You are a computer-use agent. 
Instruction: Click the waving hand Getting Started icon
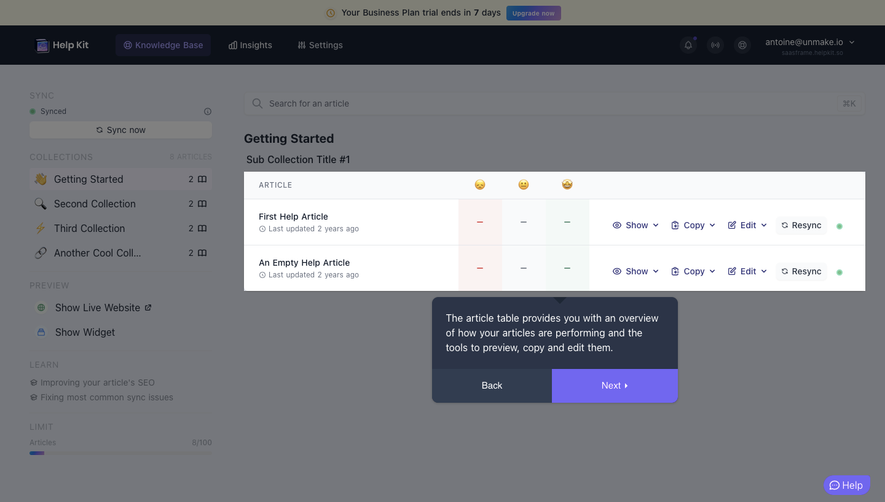40,179
